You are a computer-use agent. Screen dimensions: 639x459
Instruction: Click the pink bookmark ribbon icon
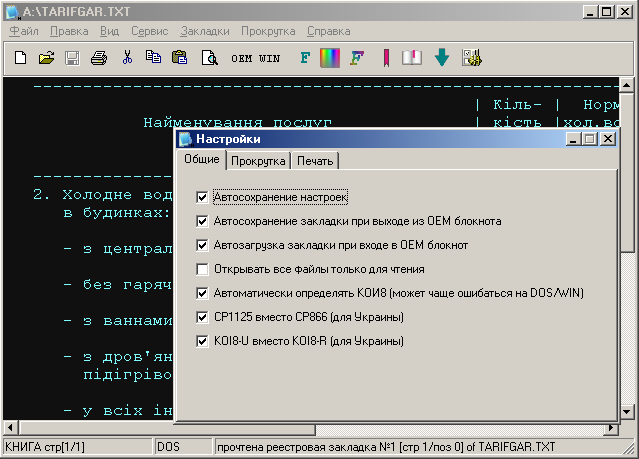pos(386,58)
